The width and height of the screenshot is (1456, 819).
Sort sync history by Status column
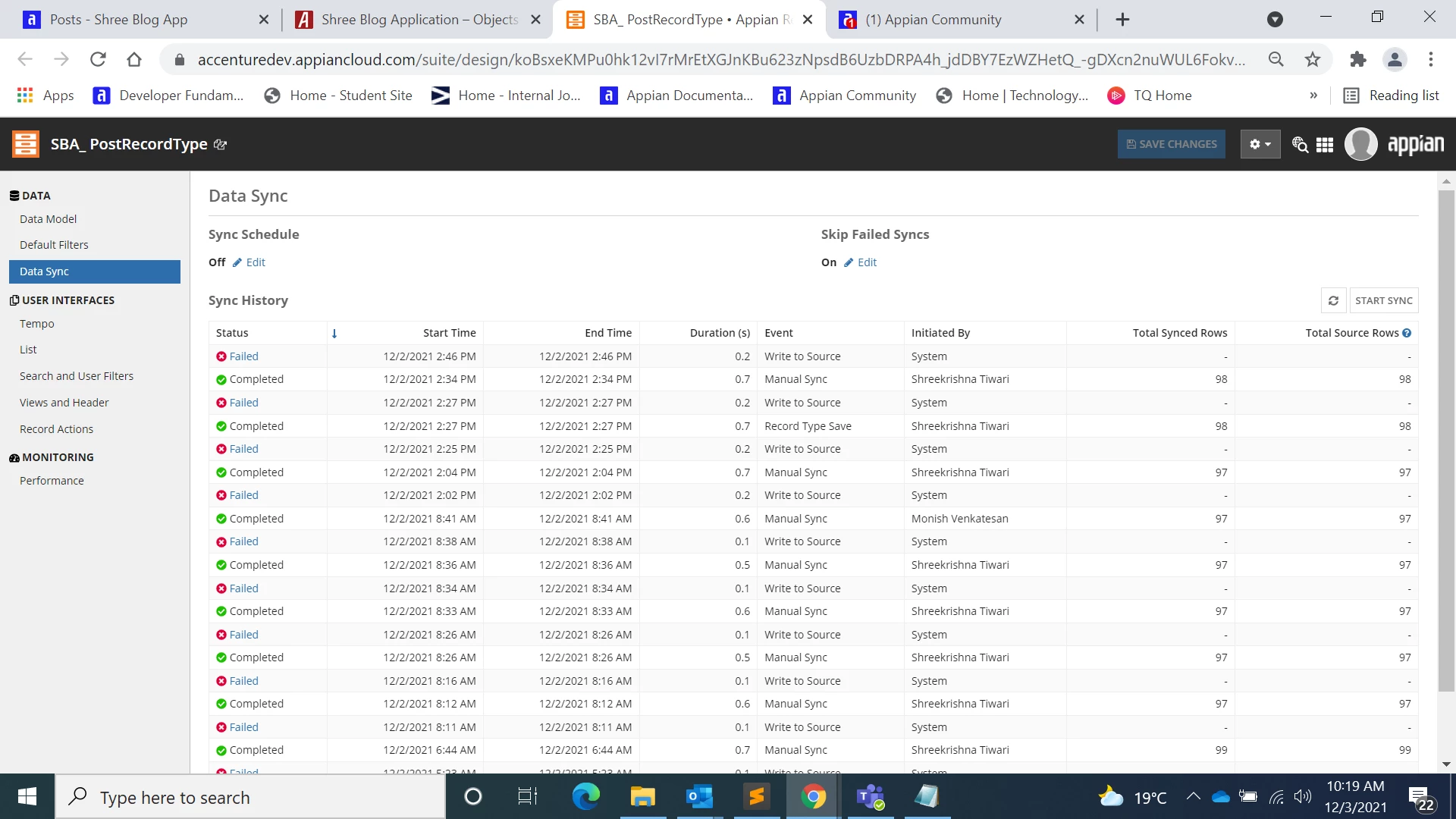[x=232, y=333]
